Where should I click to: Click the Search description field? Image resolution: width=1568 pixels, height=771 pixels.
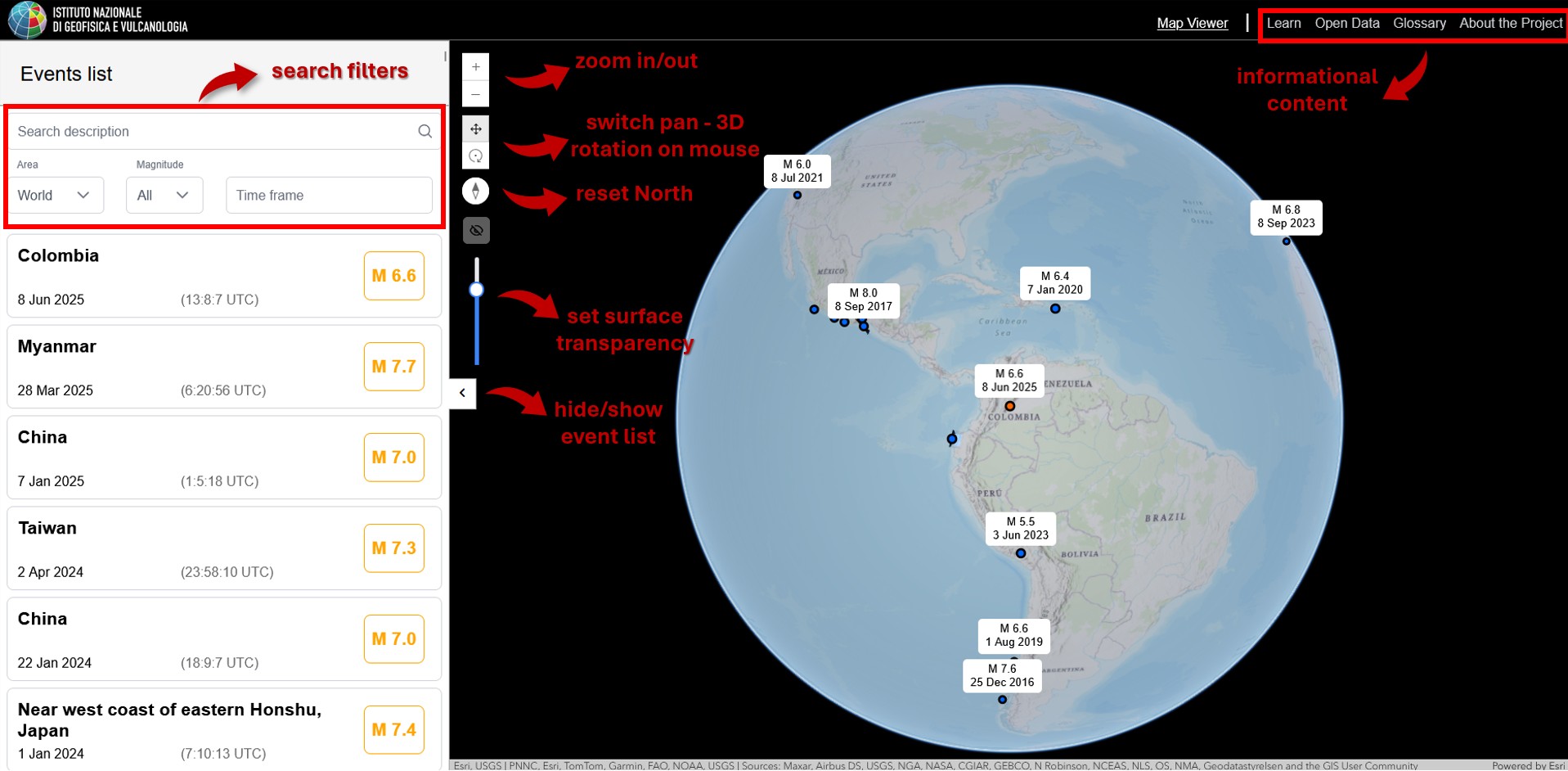(x=213, y=131)
